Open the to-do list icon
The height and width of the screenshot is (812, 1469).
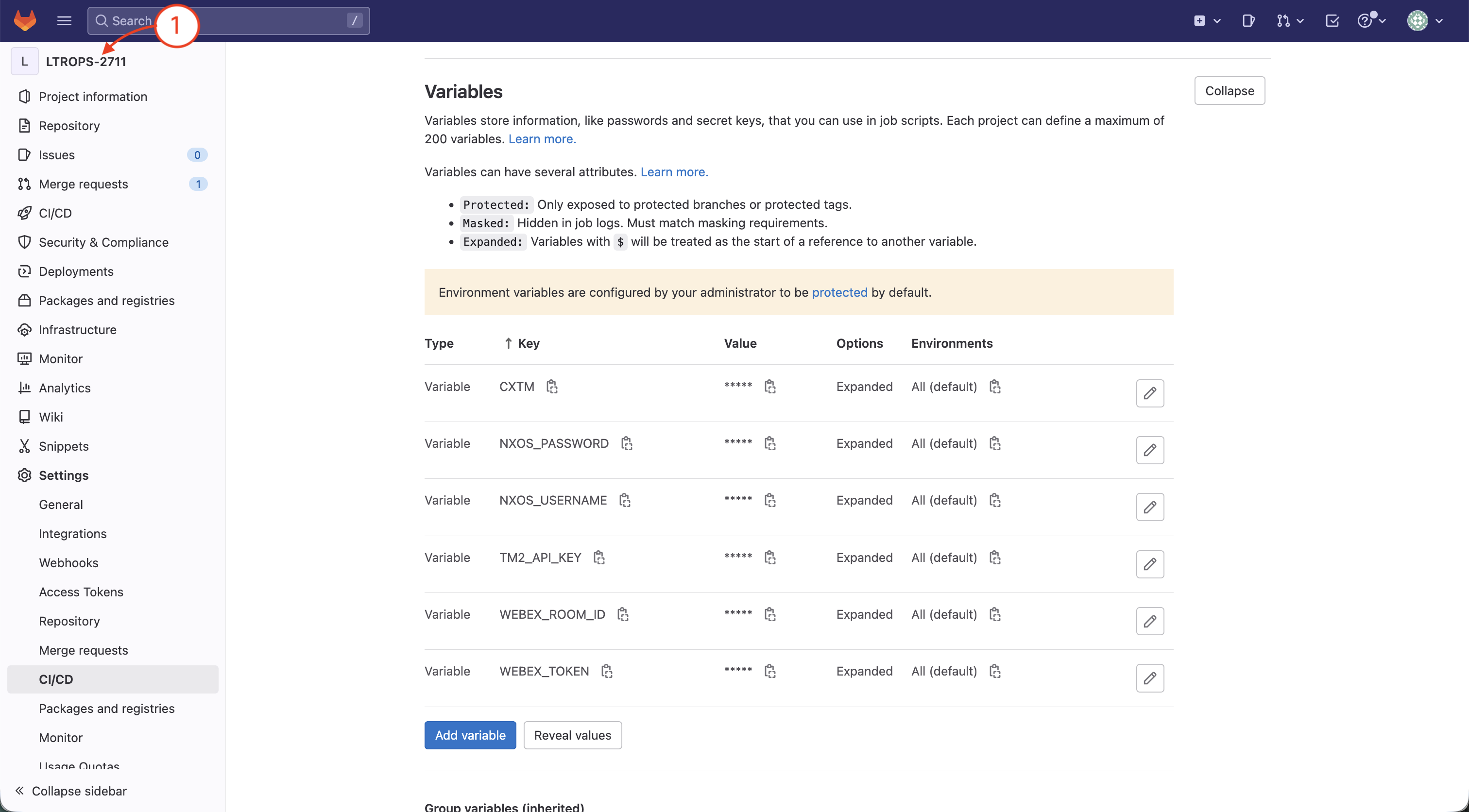click(x=1332, y=20)
